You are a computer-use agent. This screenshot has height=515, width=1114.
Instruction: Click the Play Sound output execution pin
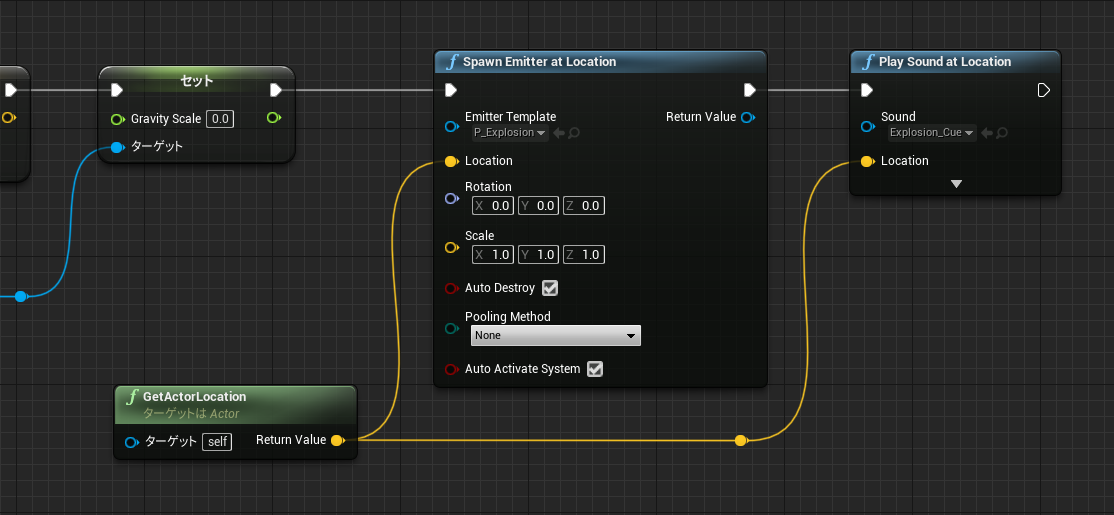tap(1044, 90)
